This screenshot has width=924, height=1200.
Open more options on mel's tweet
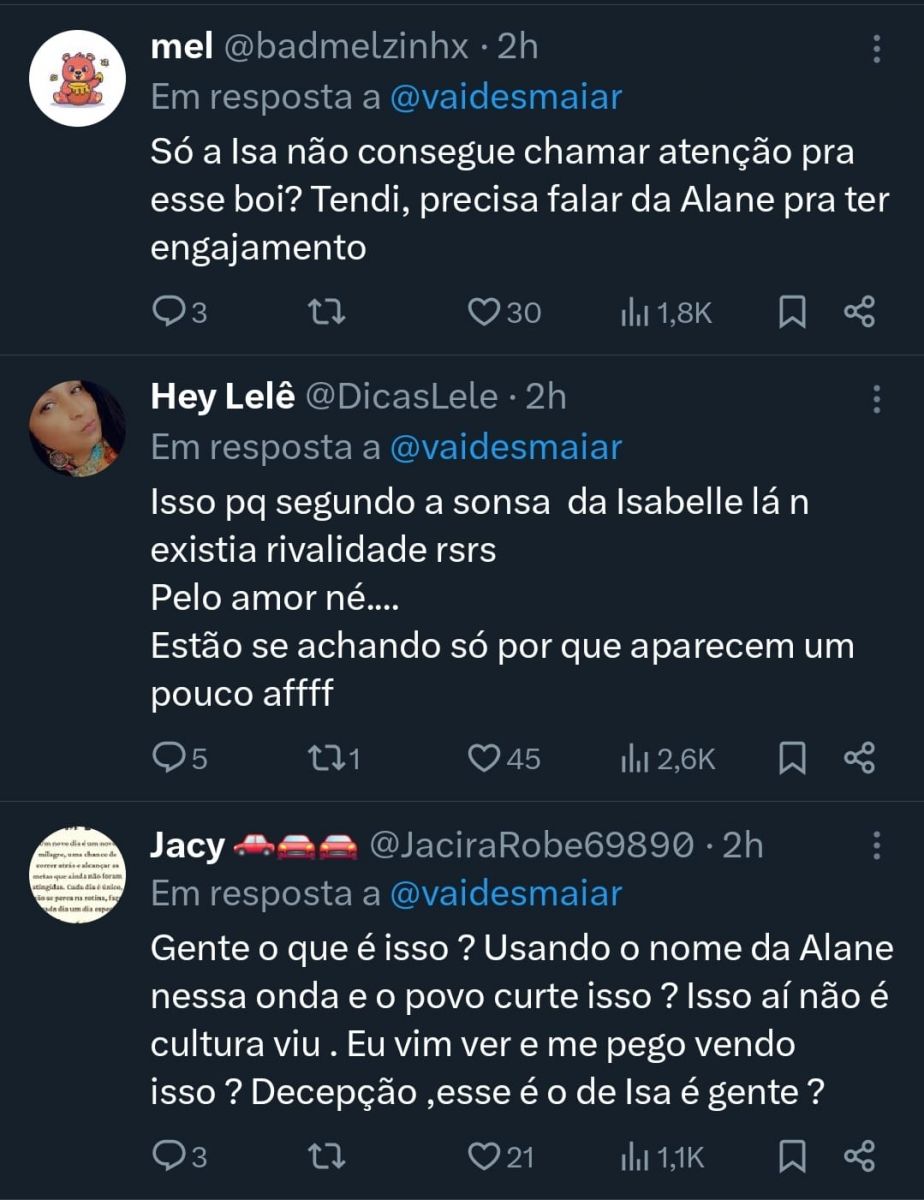(x=876, y=49)
